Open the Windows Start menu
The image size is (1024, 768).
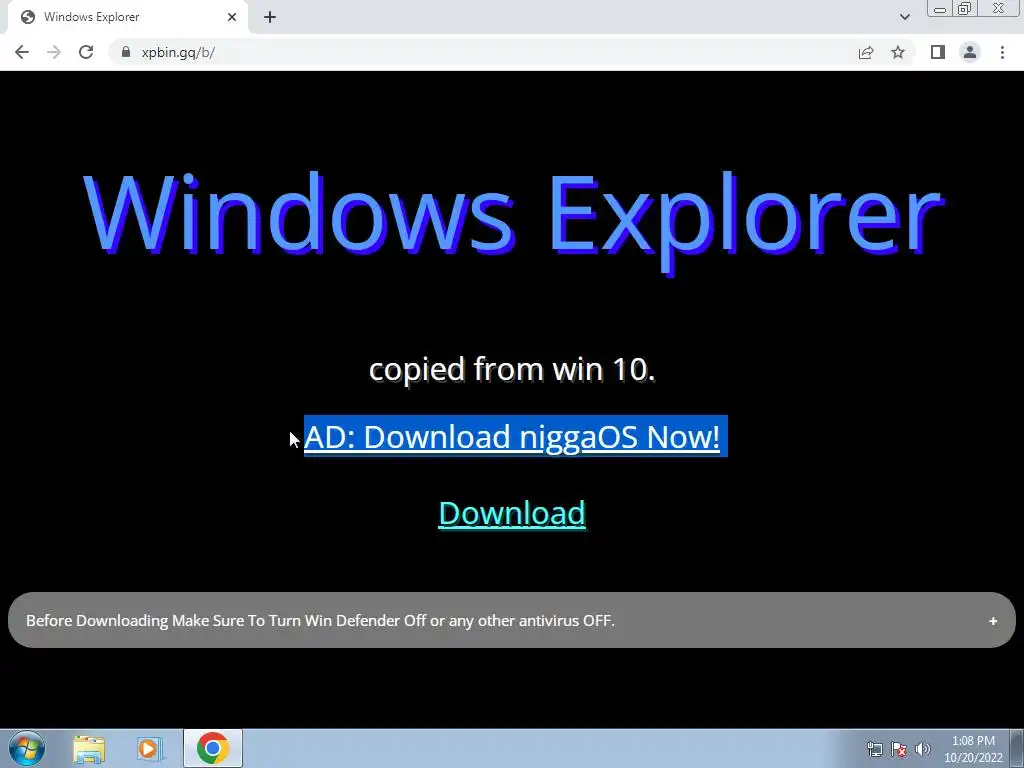tap(27, 748)
